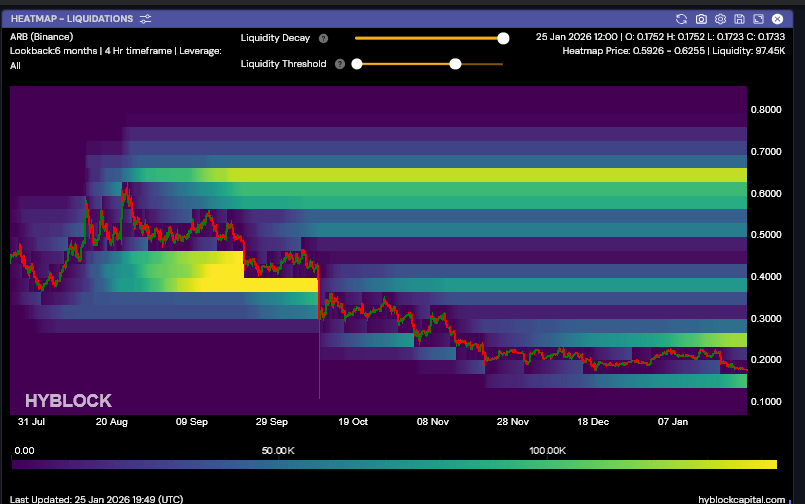Click the 100.00K scale label

click(x=547, y=451)
